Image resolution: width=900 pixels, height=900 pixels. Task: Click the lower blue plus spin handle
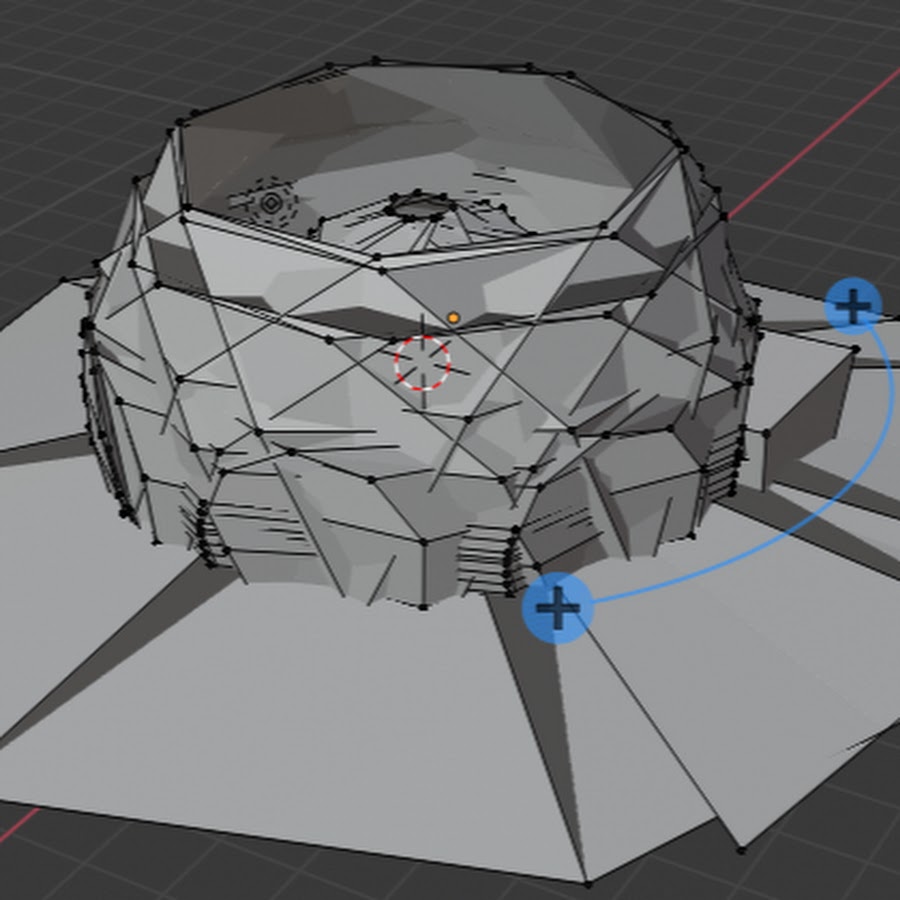click(558, 607)
